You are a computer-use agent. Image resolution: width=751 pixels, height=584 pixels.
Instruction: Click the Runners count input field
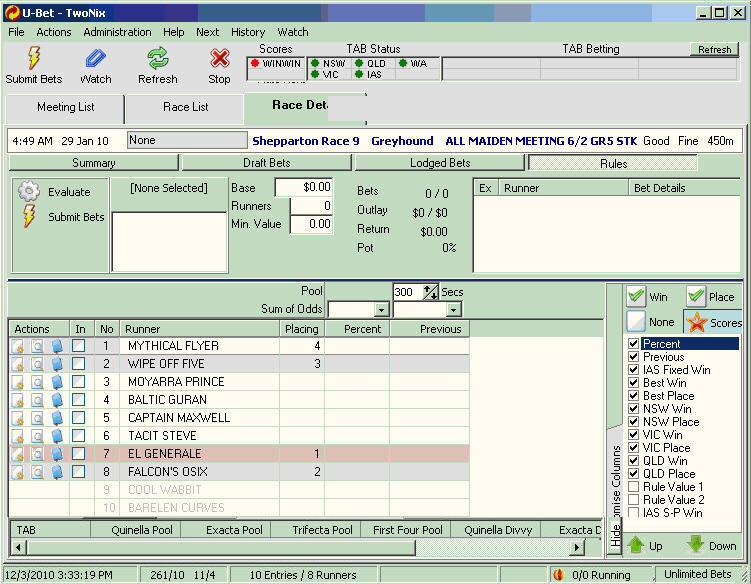coord(311,206)
